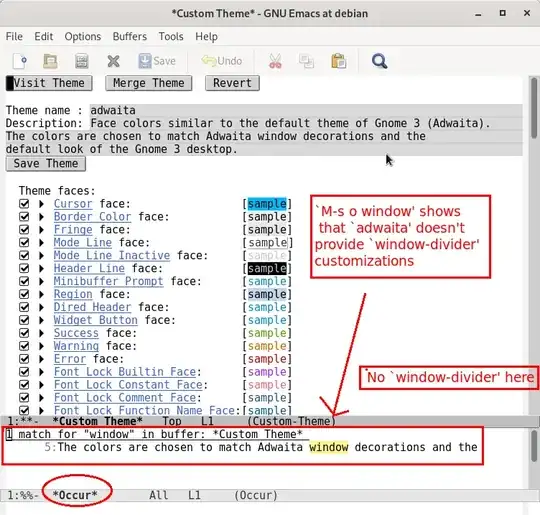Toggle the Mode Line face checkbox
Image resolution: width=540 pixels, height=515 pixels.
(x=24, y=243)
